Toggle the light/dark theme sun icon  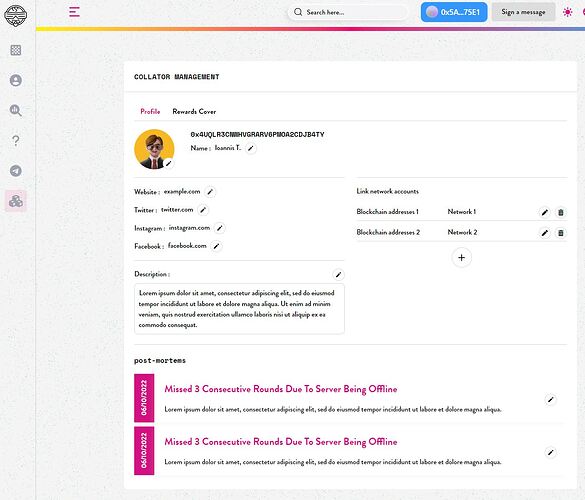(567, 12)
